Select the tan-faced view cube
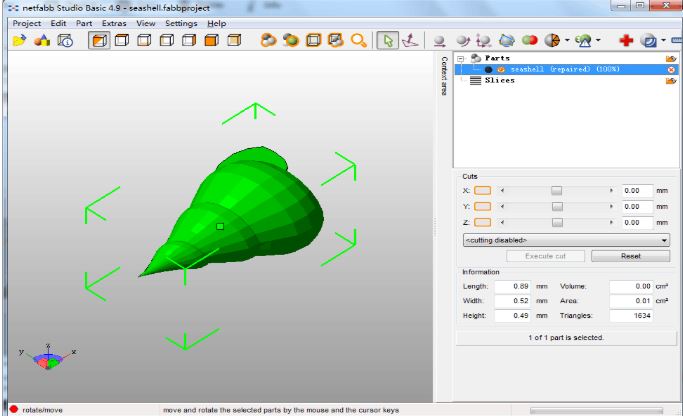Viewport: 683px width, 416px height. click(x=234, y=41)
